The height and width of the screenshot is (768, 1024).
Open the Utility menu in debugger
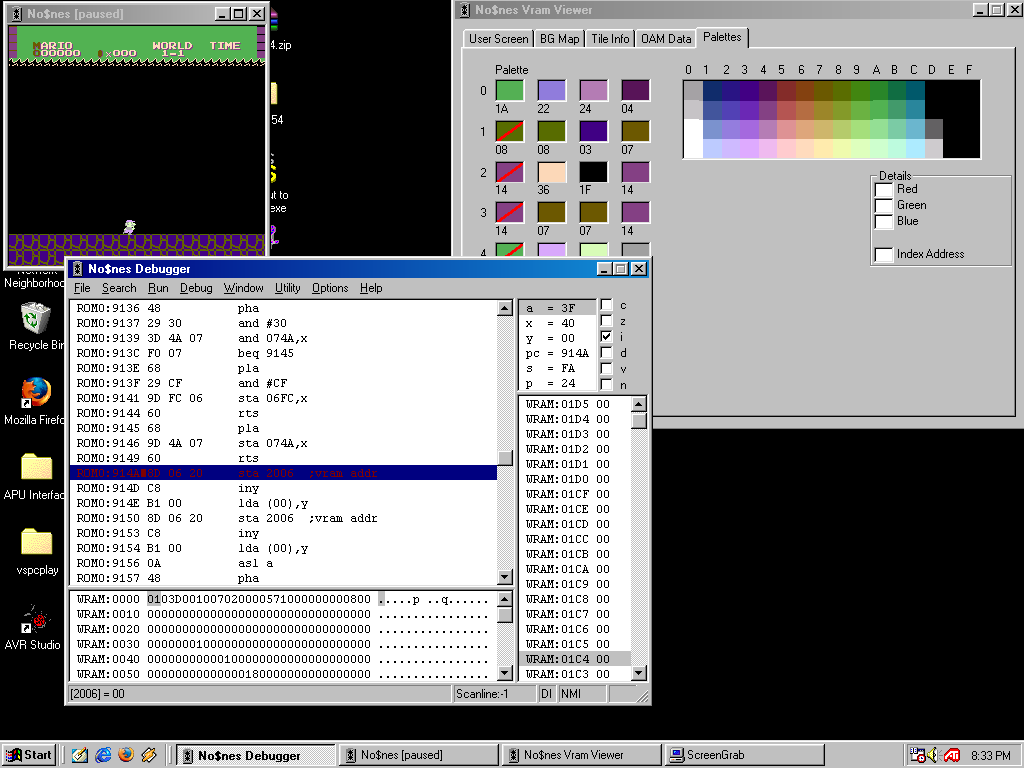[287, 288]
